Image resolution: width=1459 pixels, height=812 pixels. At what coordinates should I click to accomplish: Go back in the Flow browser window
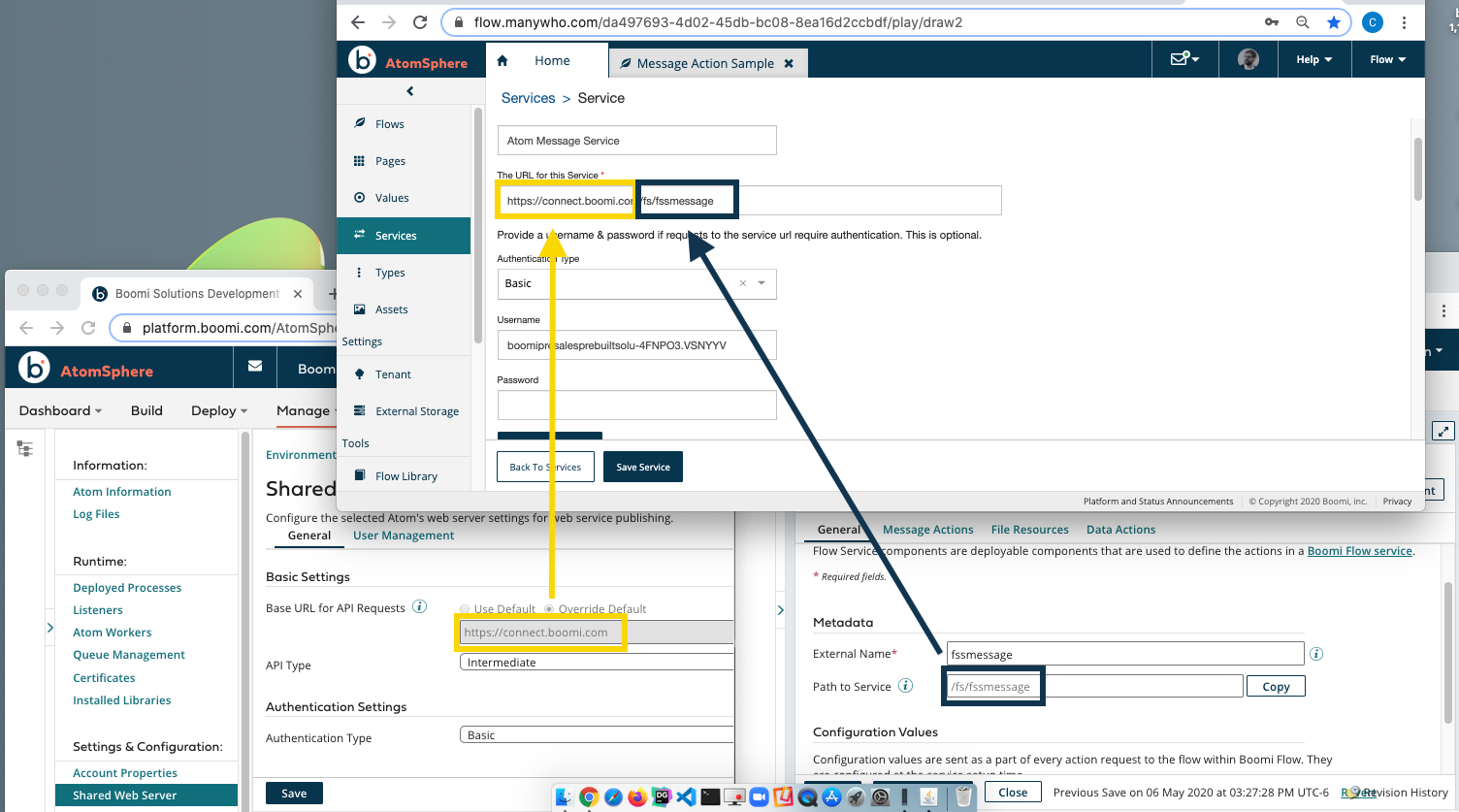click(358, 22)
